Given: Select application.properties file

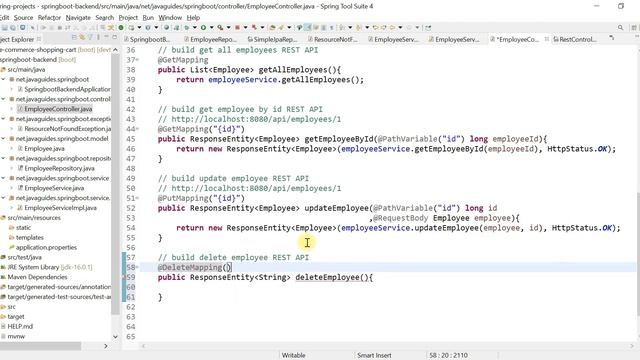Looking at the screenshot, I should click(46, 247).
